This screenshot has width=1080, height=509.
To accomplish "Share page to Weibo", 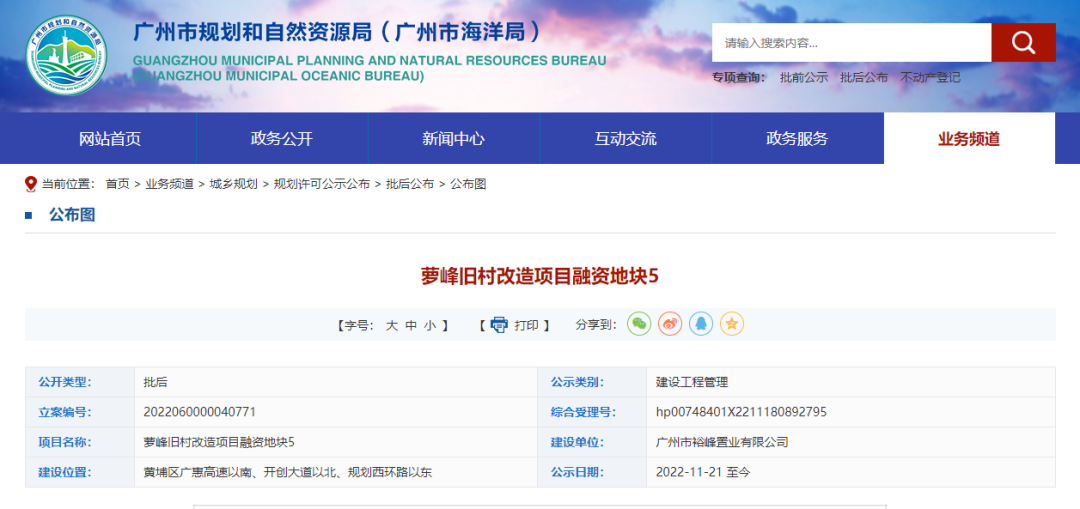I will click(x=670, y=324).
